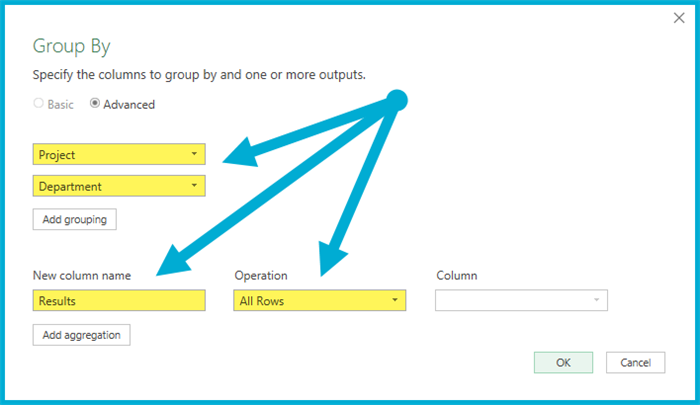Select the Basic radio button
This screenshot has height=405, width=700.
click(40, 104)
